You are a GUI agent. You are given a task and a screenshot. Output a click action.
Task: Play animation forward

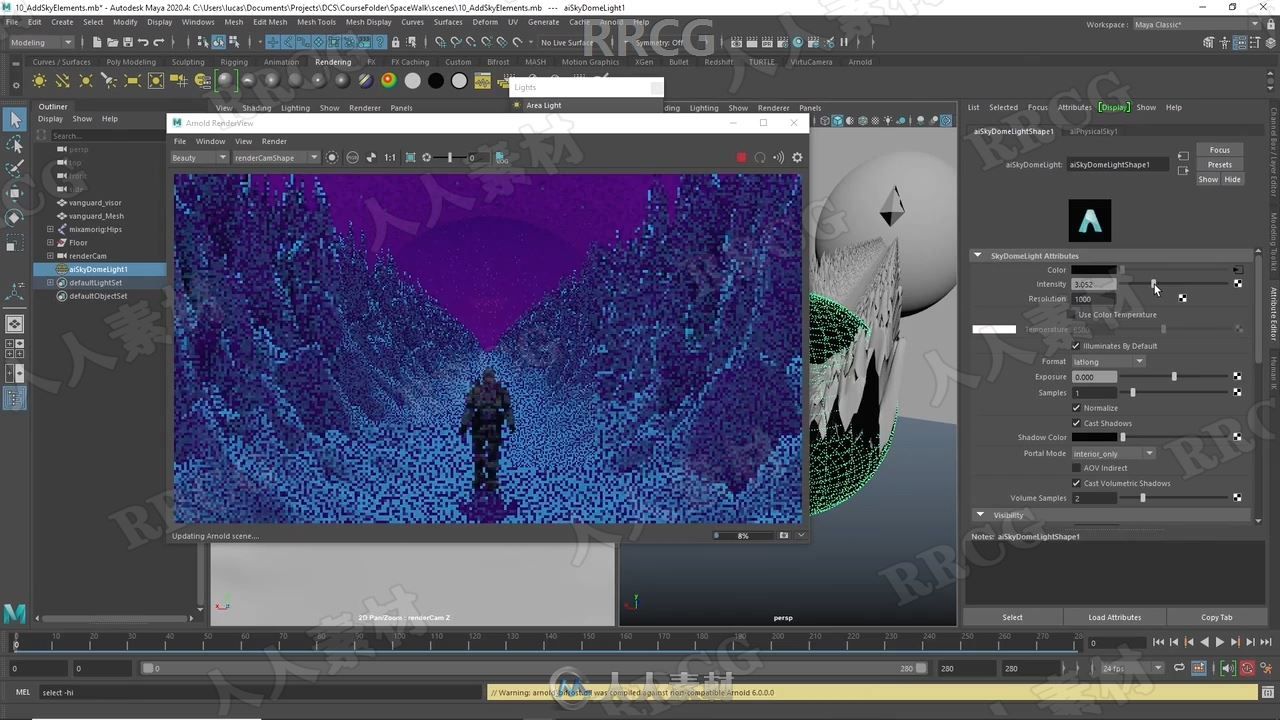(x=1219, y=643)
